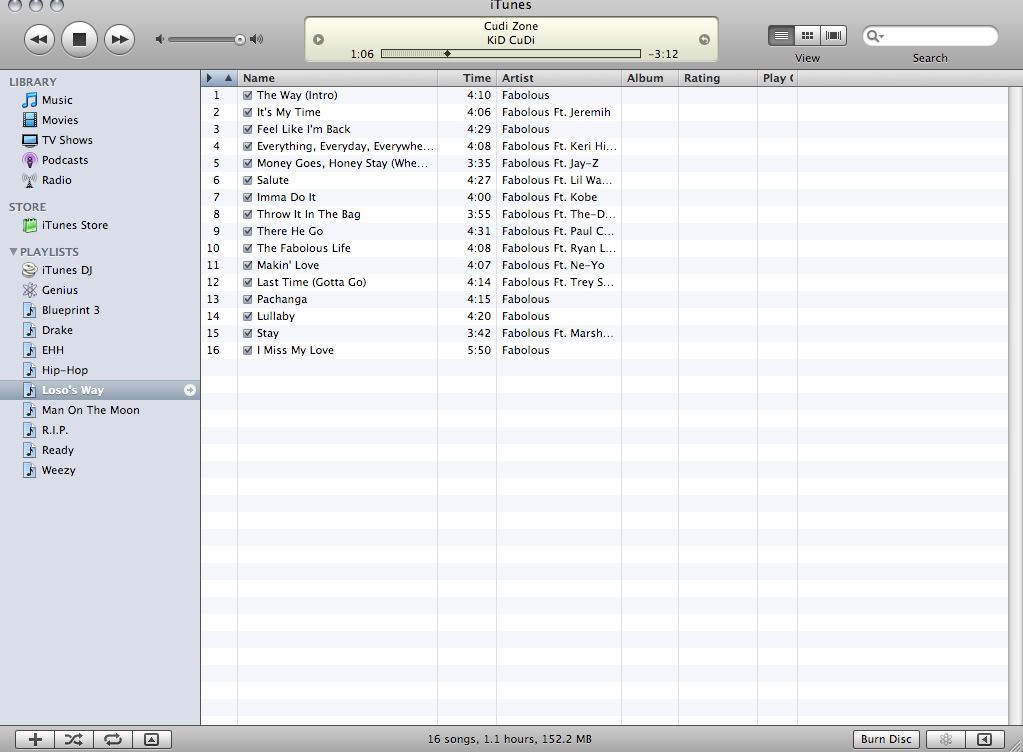
Task: Sort tracks by the Artist column header
Action: (558, 78)
